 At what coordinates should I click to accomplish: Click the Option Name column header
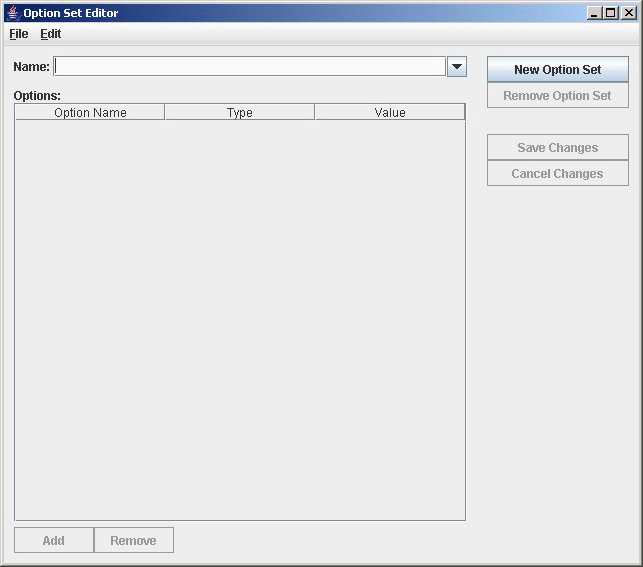90,112
